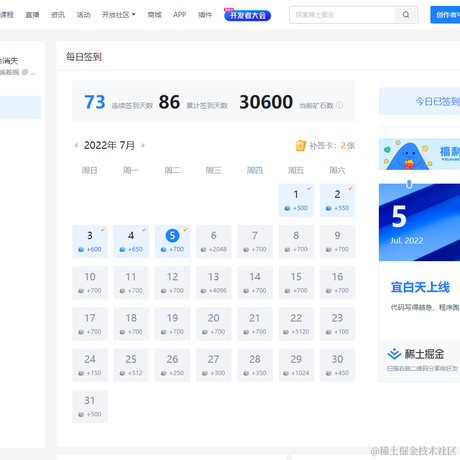
Task: Click the 每日签到 heading
Action: 84,57
